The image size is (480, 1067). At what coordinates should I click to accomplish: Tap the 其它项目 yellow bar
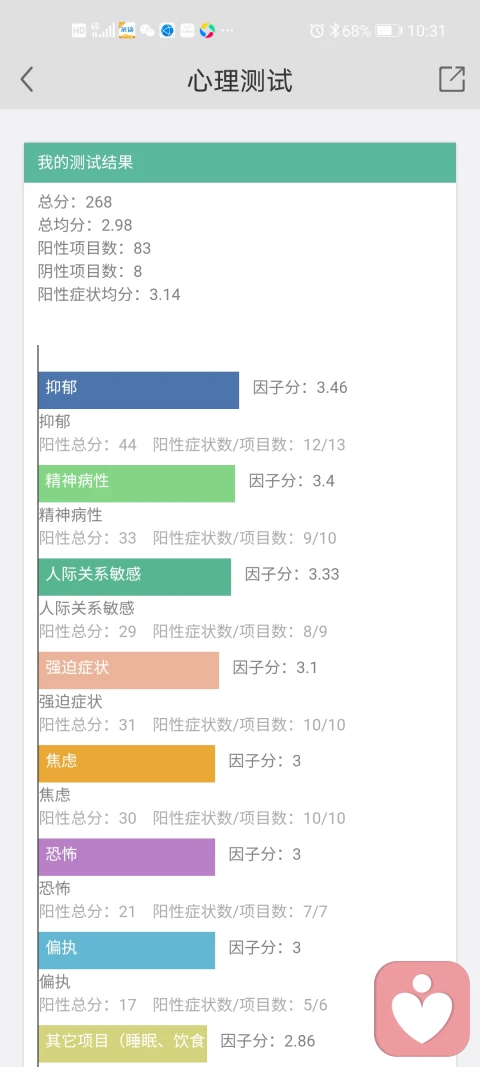pyautogui.click(x=123, y=1044)
